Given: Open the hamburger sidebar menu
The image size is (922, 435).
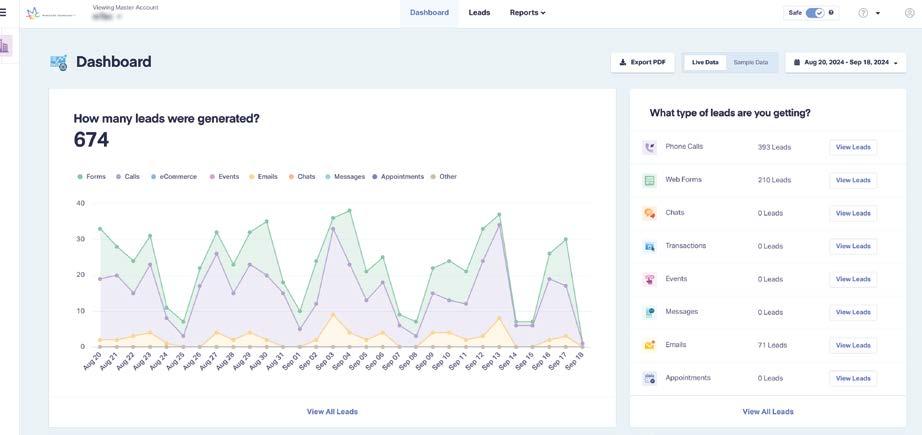Looking at the screenshot, I should pos(3,13).
